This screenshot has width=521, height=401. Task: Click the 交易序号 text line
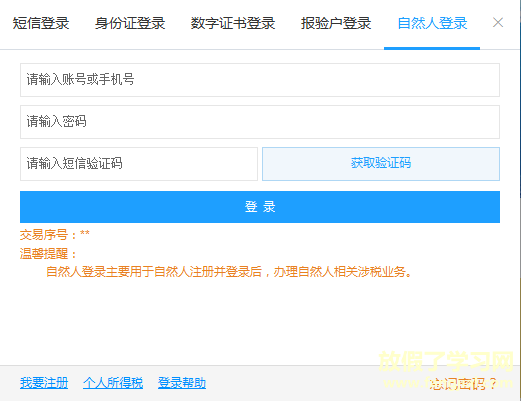coord(55,235)
